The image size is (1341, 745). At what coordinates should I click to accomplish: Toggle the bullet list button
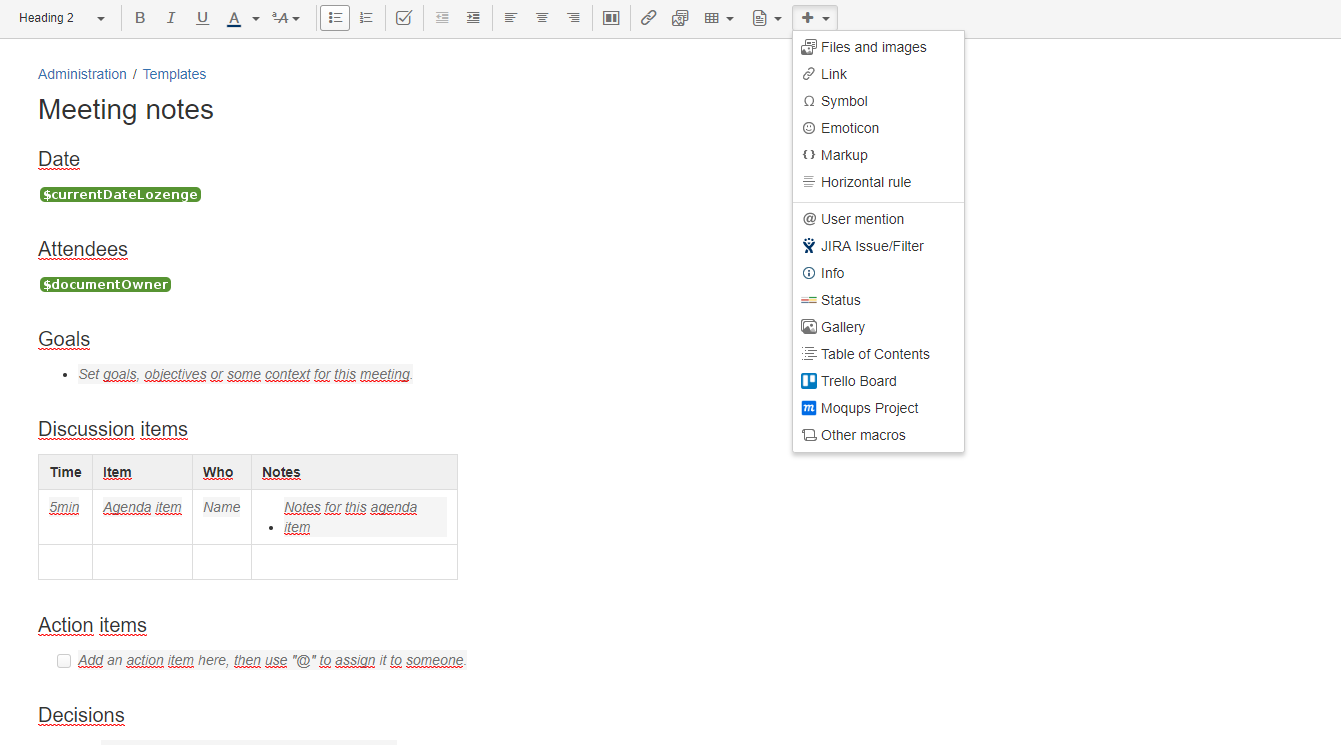point(335,18)
